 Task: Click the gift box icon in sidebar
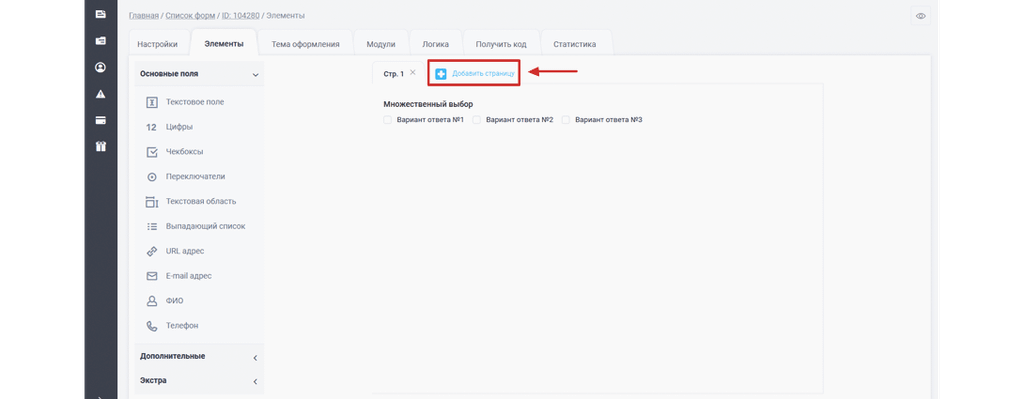click(x=101, y=147)
